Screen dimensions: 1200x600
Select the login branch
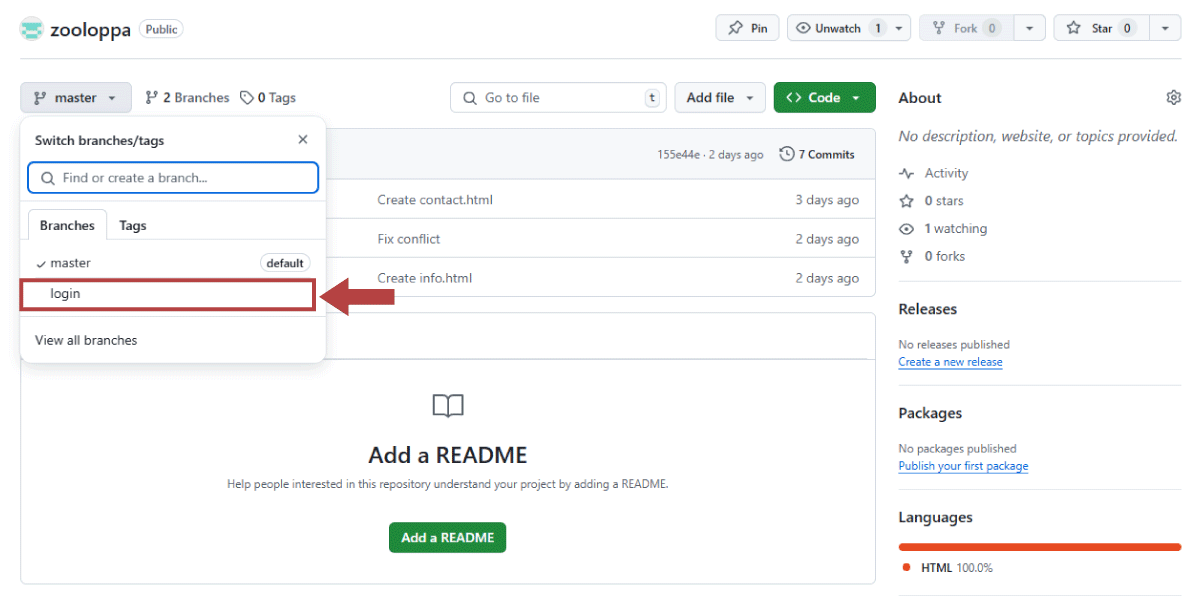[x=168, y=294]
